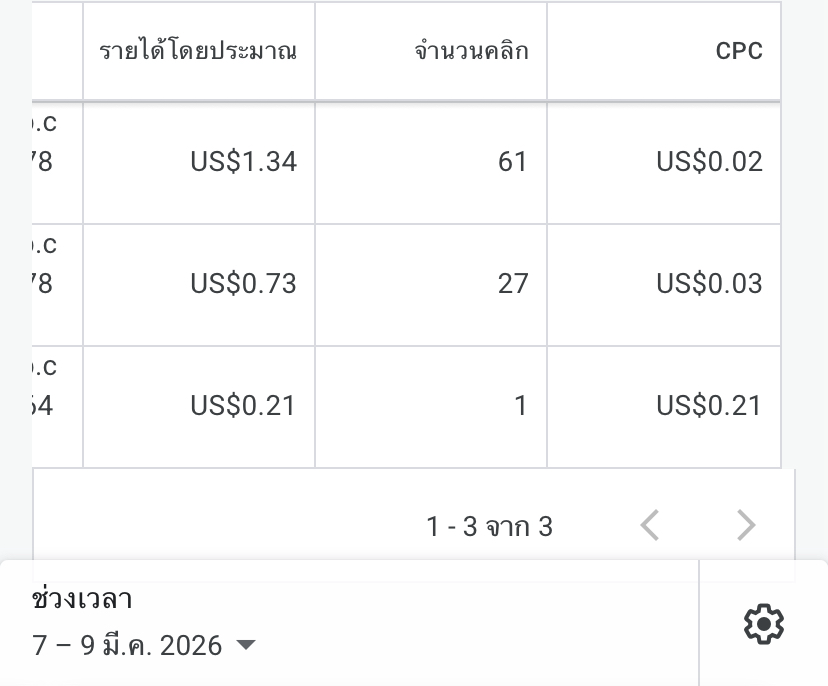This screenshot has width=828, height=686.
Task: Select US$0.21 in the รายได้โดยประมาณ column
Action: click(x=244, y=406)
